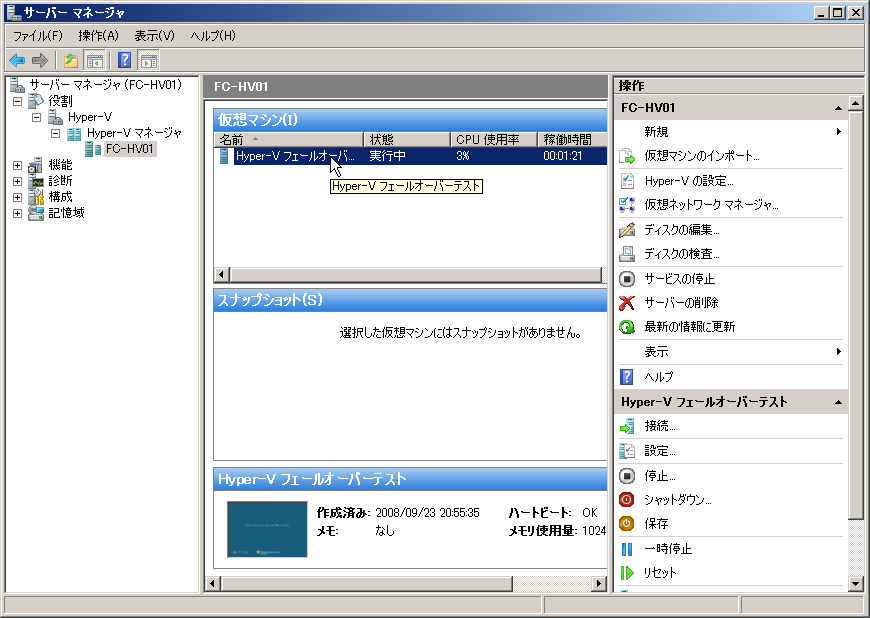Click the actions pane scroll up arrow
Image resolution: width=870 pixels, height=618 pixels.
pos(855,103)
